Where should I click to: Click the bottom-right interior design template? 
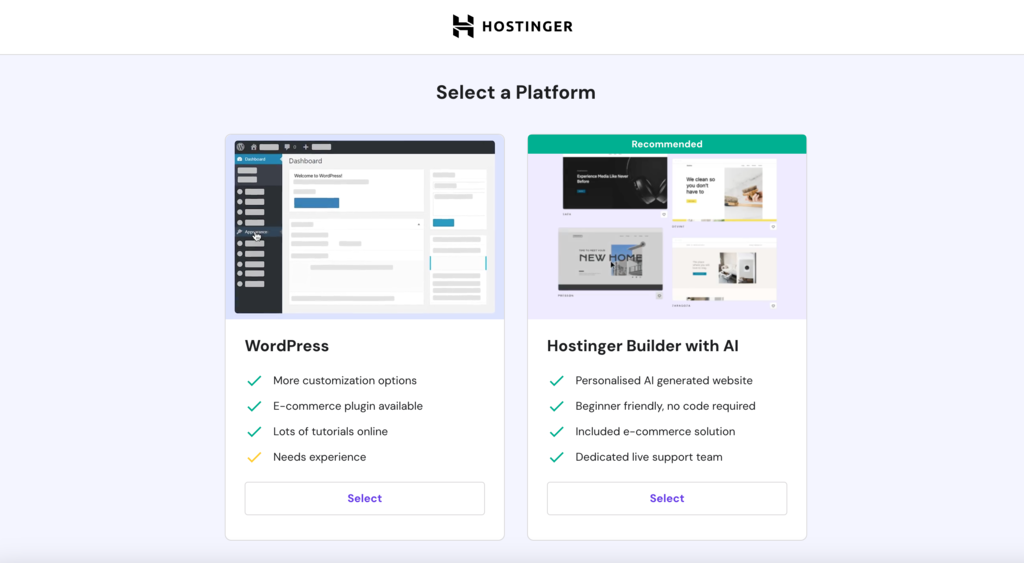(x=724, y=269)
